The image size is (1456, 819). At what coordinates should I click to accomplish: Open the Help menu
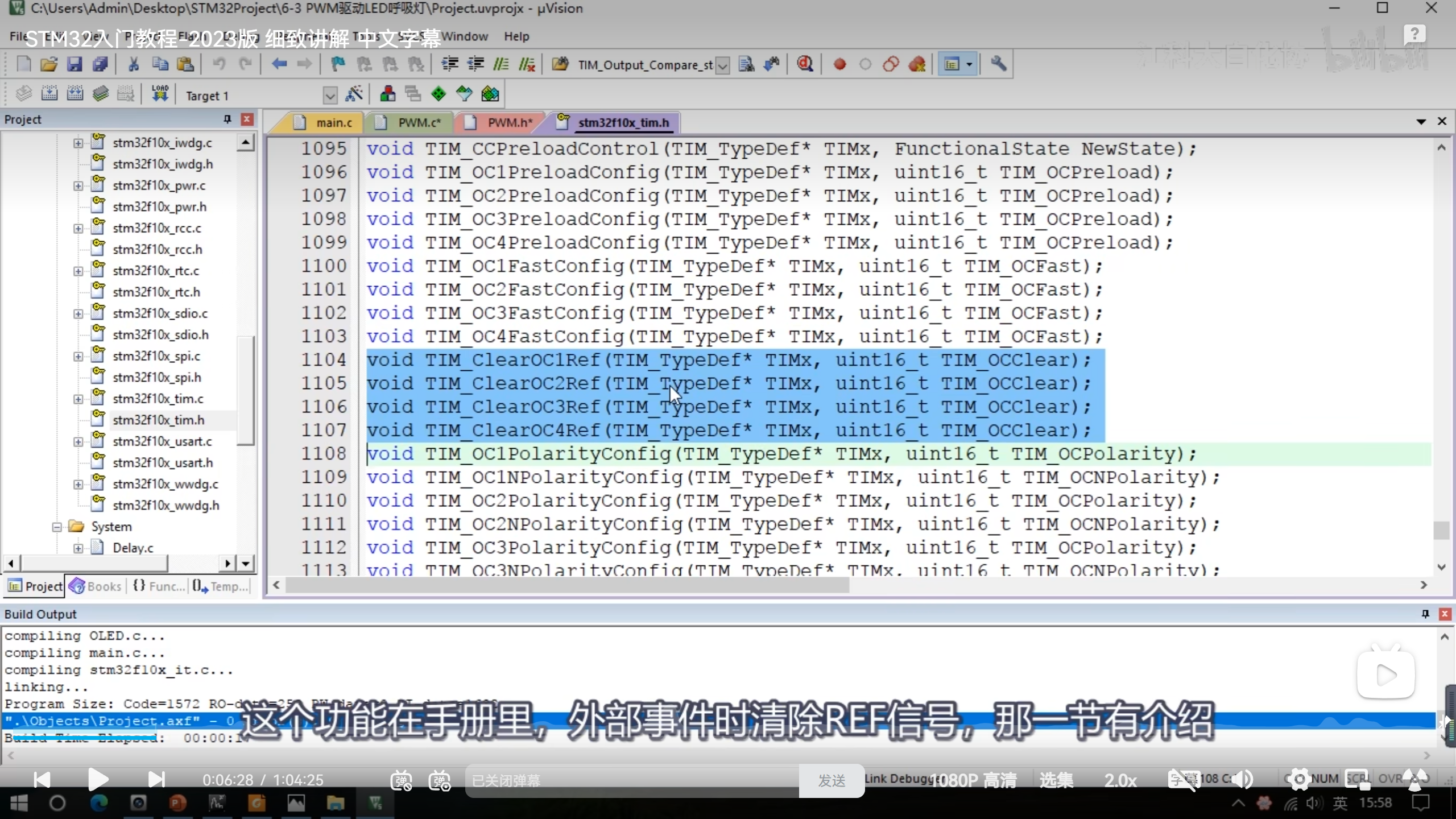[516, 36]
